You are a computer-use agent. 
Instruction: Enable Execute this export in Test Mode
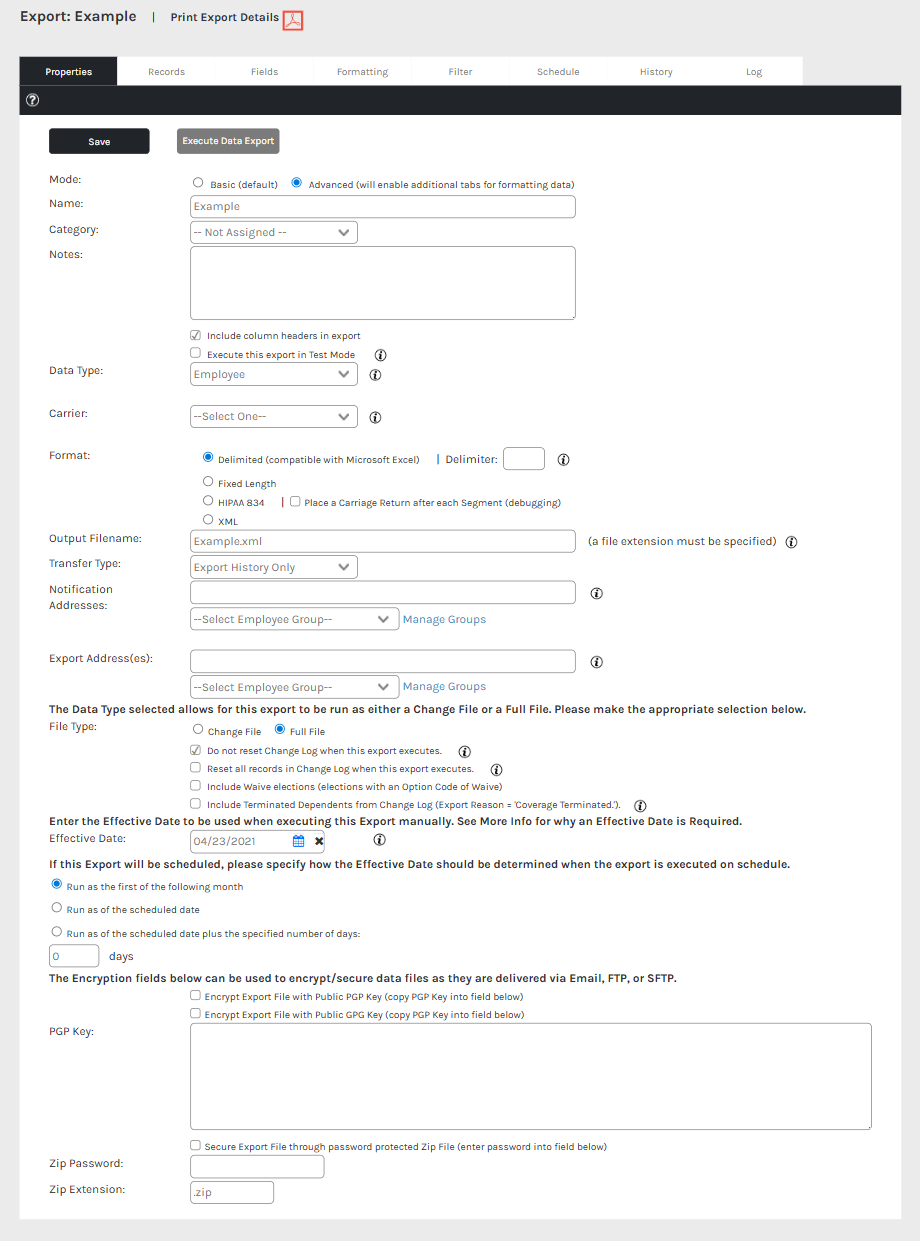coord(196,354)
